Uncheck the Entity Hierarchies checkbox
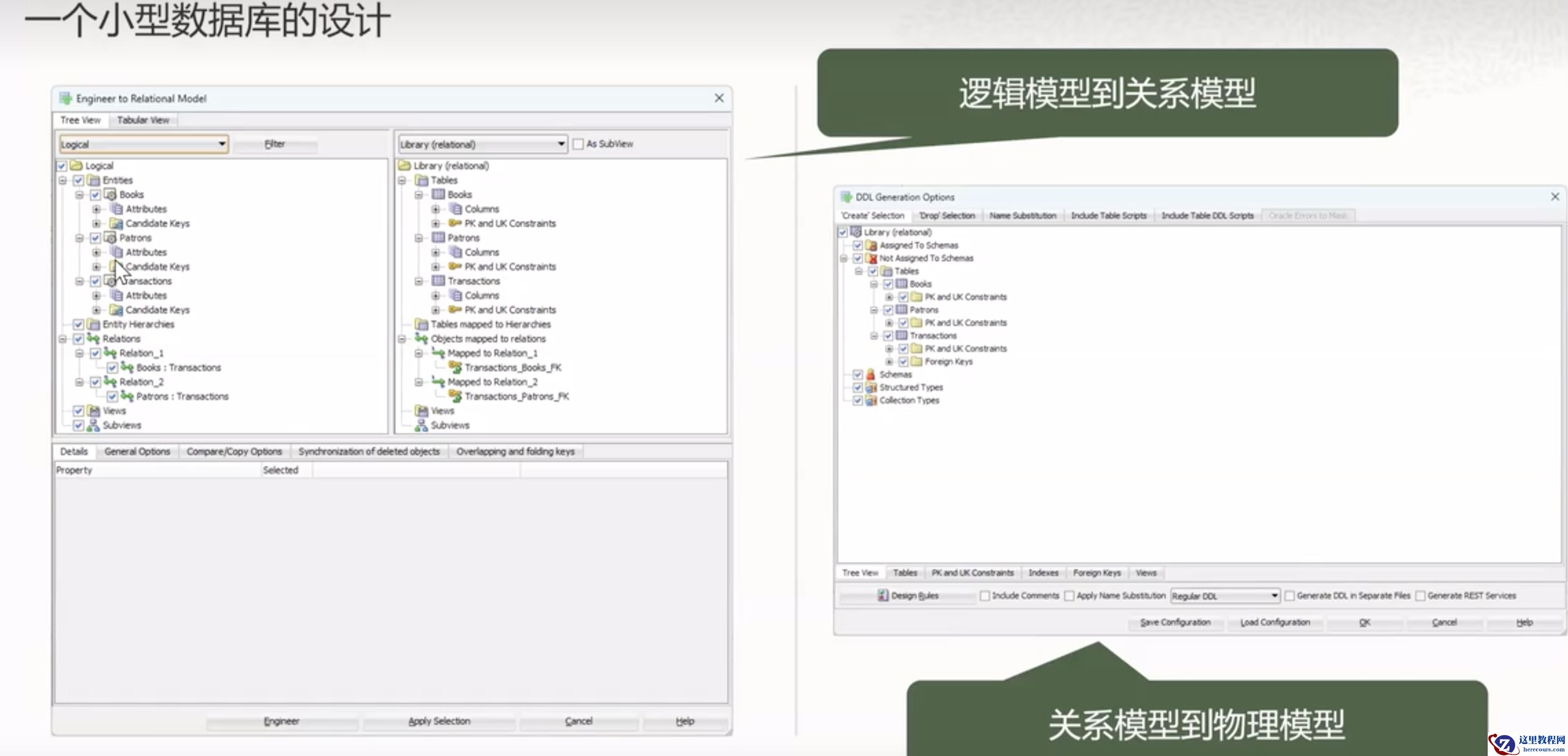 pyautogui.click(x=78, y=325)
